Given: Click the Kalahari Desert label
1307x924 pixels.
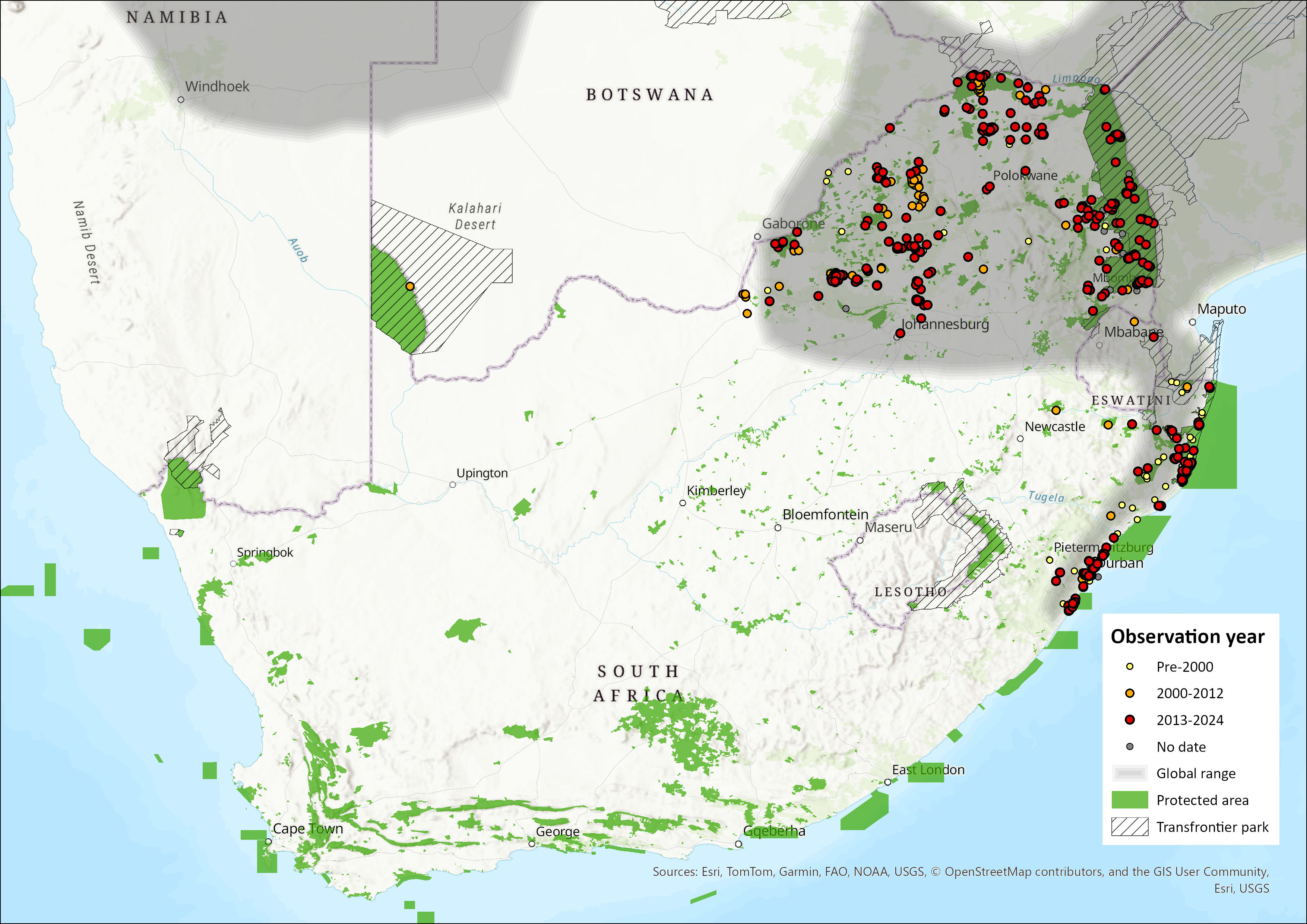Looking at the screenshot, I should click(x=475, y=216).
